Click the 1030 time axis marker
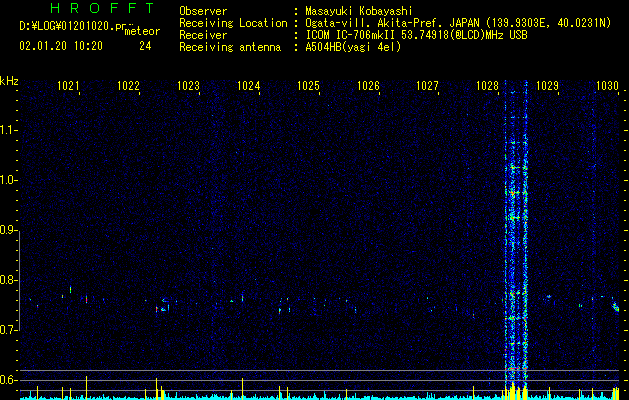This screenshot has height=400, width=629. point(607,85)
